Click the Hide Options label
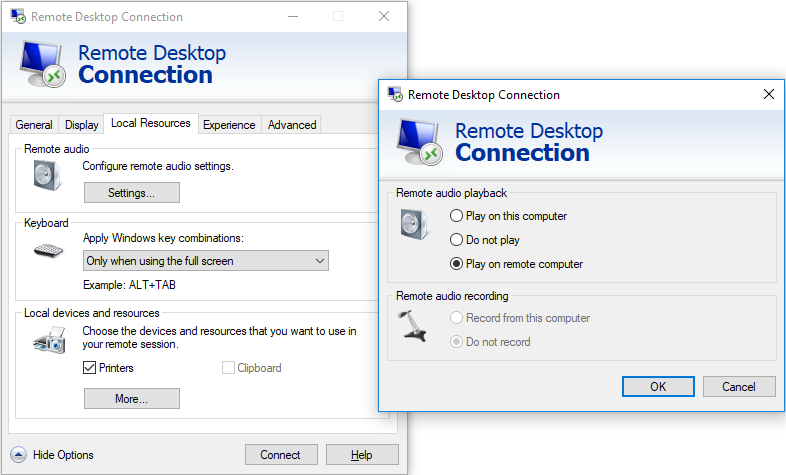The width and height of the screenshot is (786, 475). tap(63, 455)
